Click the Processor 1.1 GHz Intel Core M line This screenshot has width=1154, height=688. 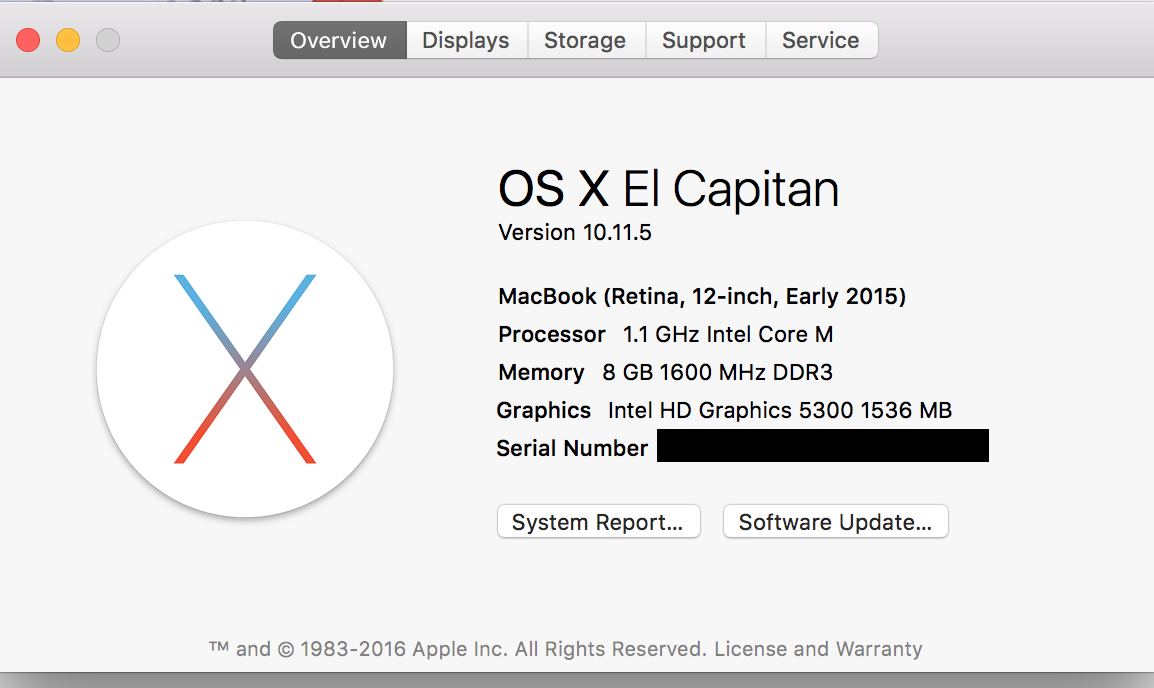pyautogui.click(x=666, y=335)
